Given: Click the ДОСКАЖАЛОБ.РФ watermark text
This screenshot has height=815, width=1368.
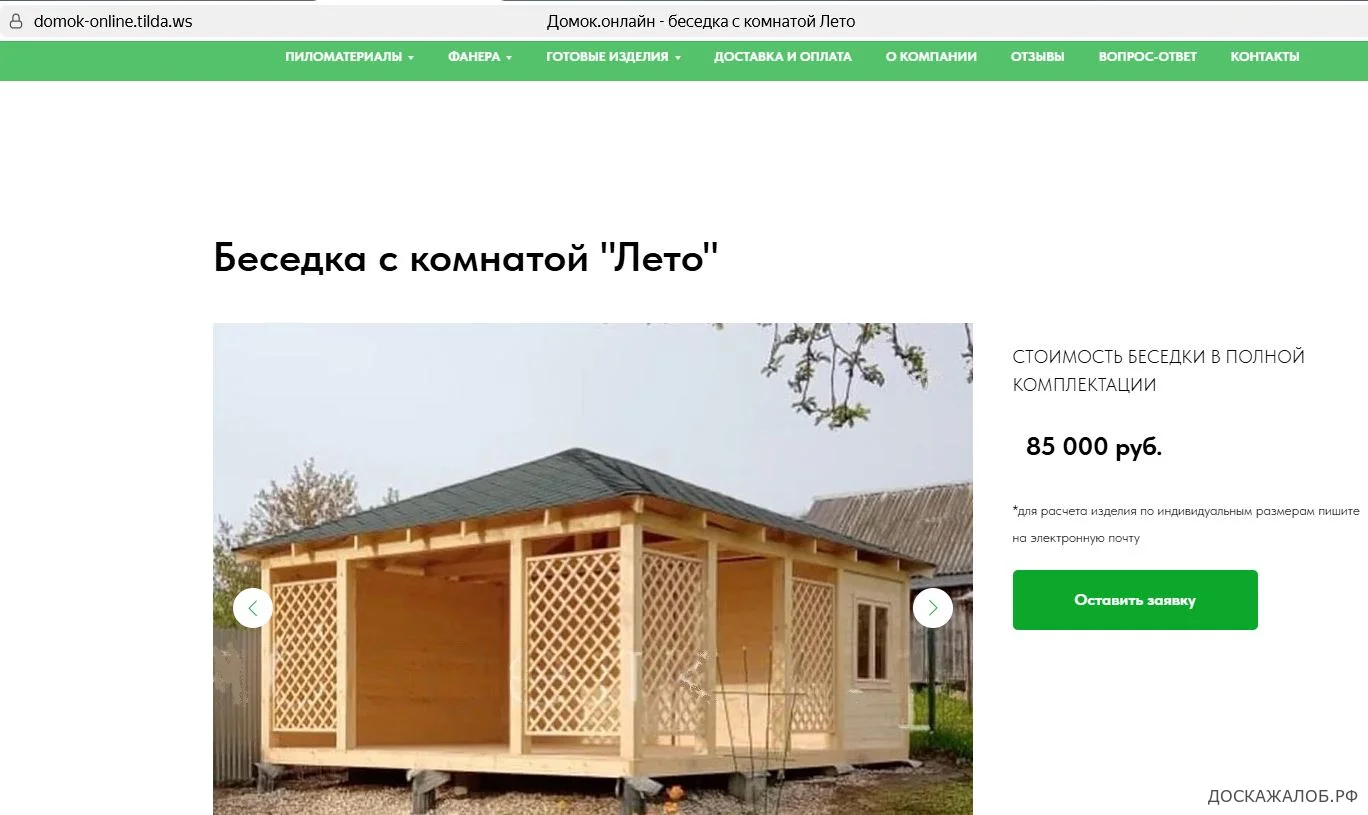Looking at the screenshot, I should 1283,796.
